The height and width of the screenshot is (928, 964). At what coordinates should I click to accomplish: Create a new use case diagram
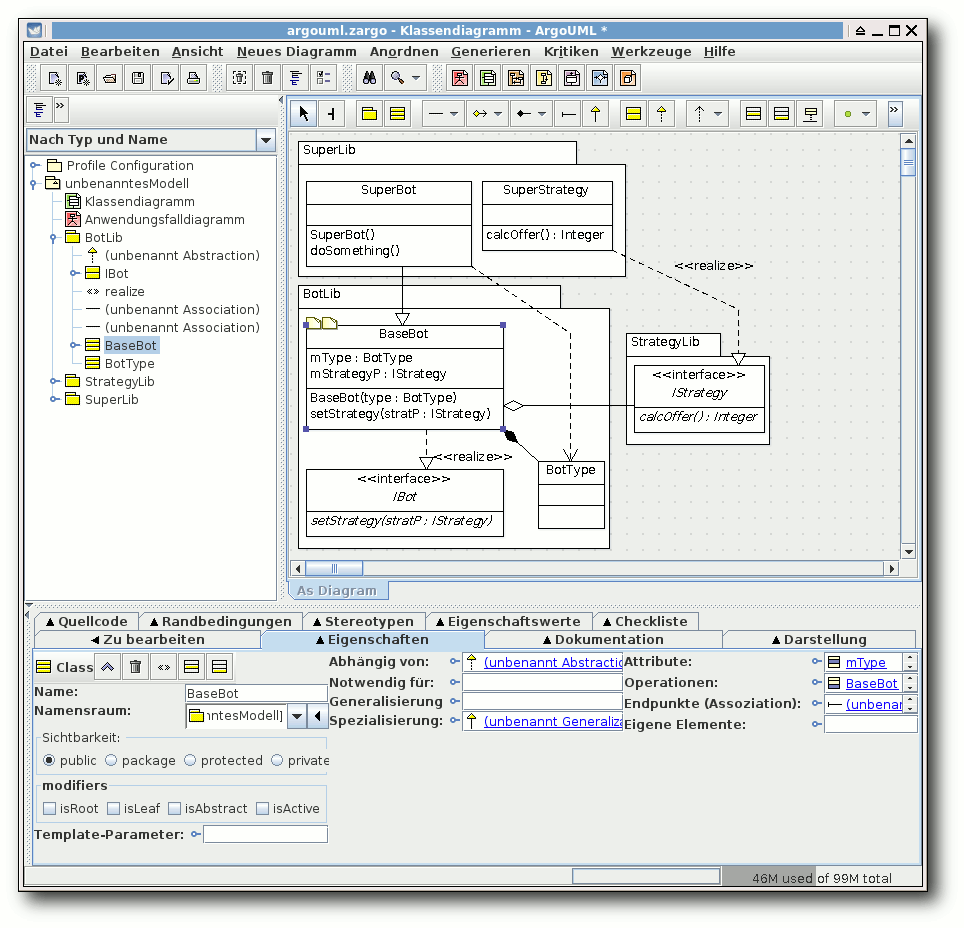pos(460,78)
